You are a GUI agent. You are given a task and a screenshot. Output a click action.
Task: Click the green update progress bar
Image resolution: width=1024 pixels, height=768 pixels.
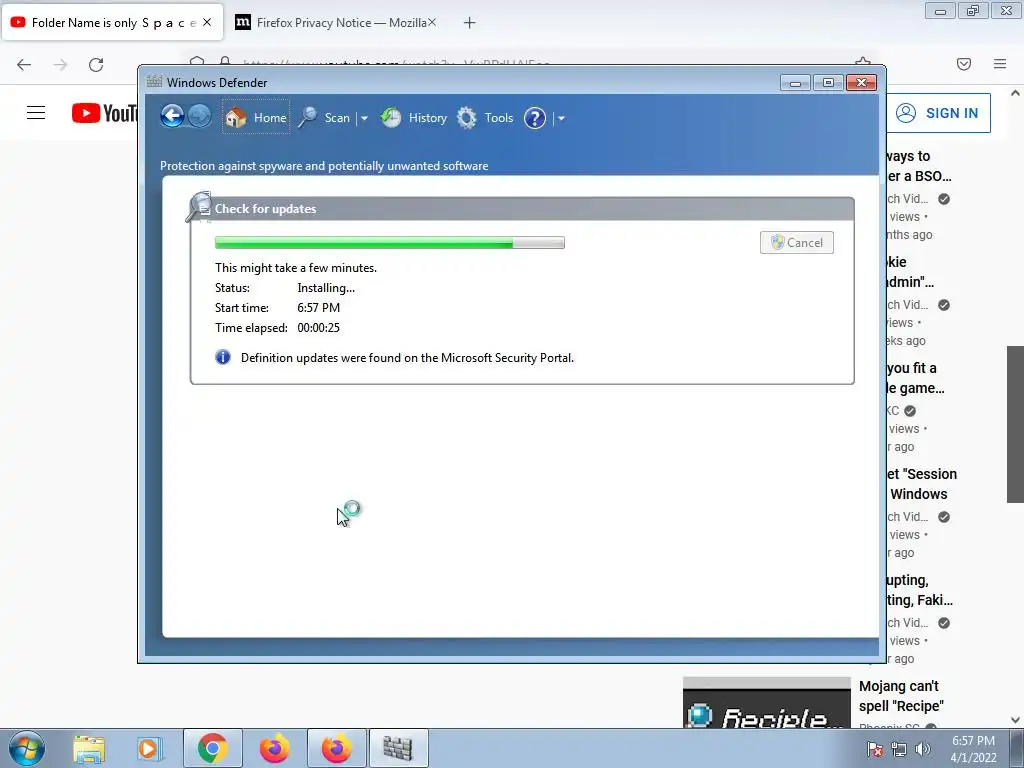(389, 243)
